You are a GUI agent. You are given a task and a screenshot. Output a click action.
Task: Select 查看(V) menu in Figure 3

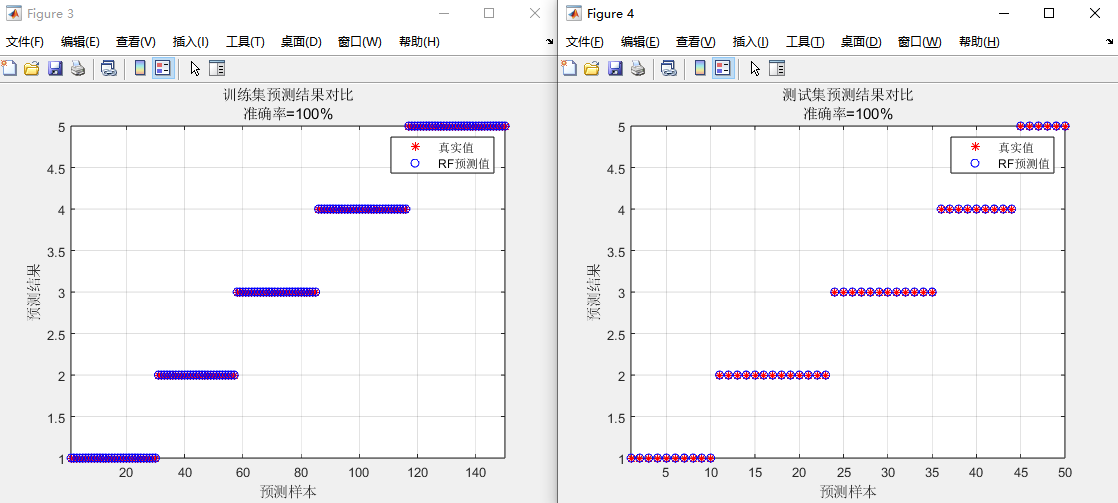[x=135, y=42]
